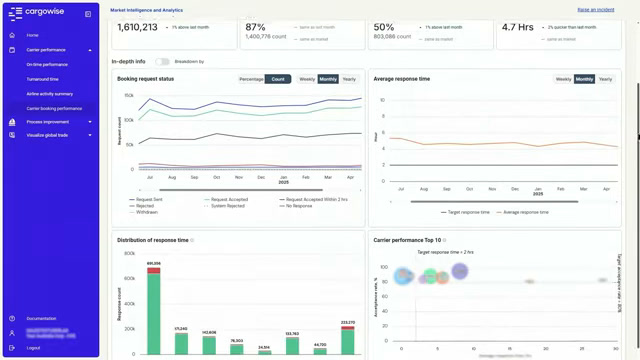The width and height of the screenshot is (640, 360).
Task: Click the Logout exit icon
Action: click(x=12, y=348)
